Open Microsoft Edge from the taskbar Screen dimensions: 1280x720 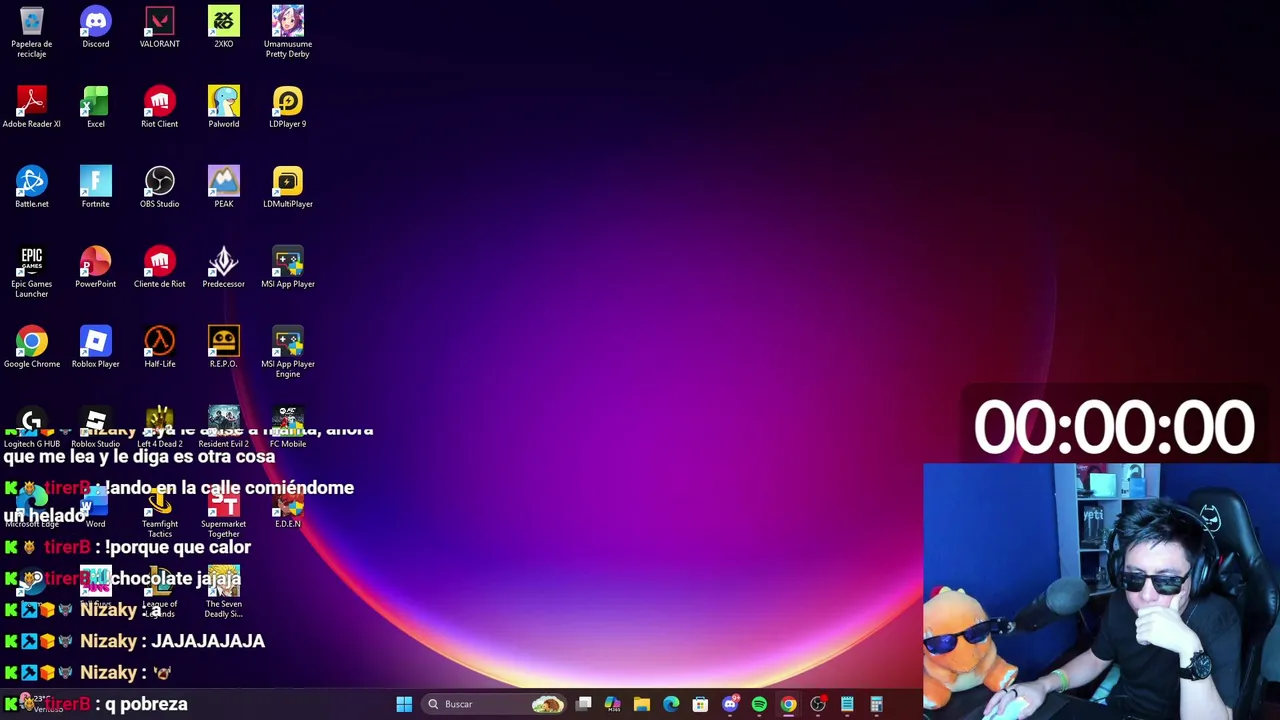tap(671, 704)
